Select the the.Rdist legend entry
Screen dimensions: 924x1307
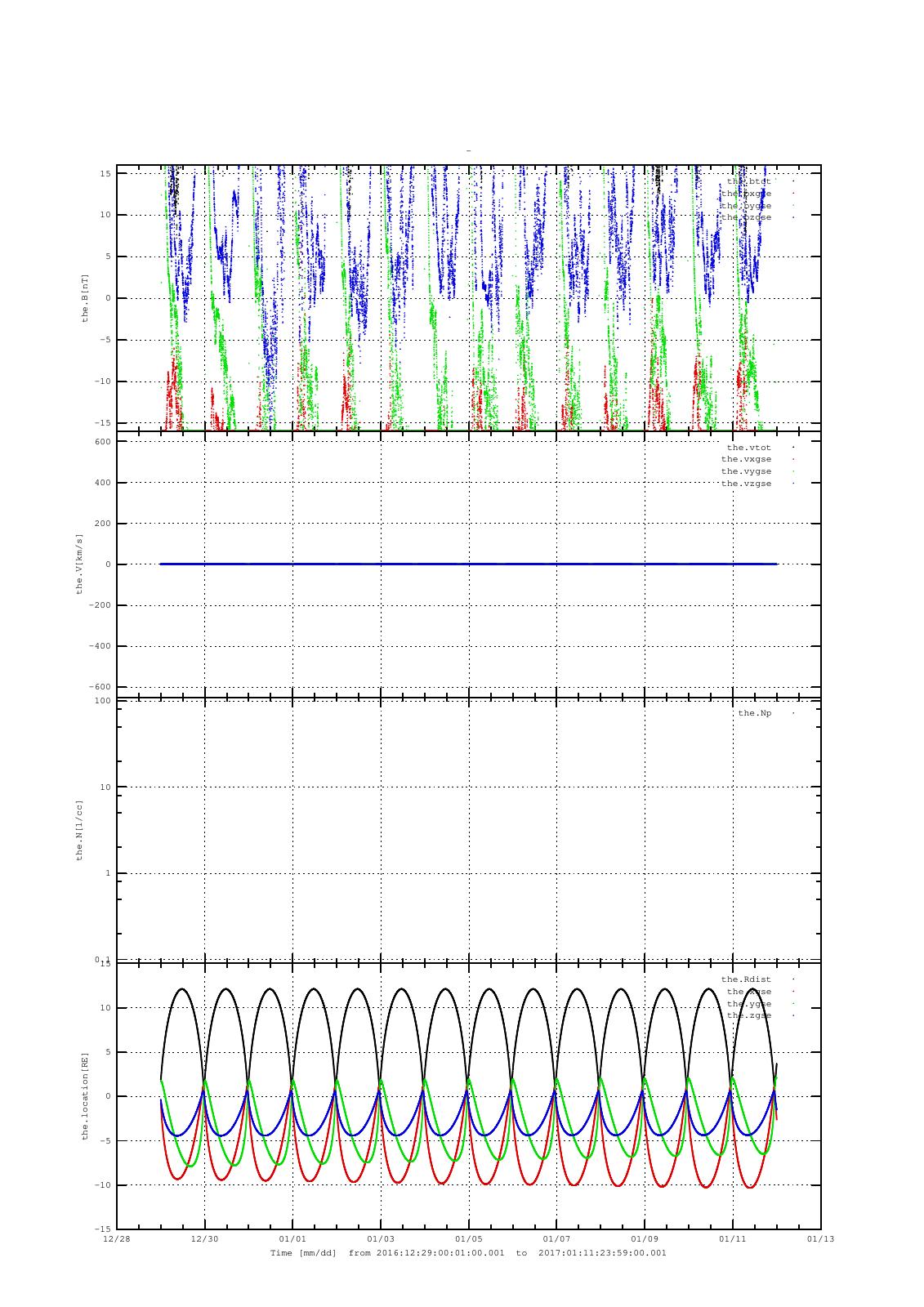pyautogui.click(x=746, y=979)
